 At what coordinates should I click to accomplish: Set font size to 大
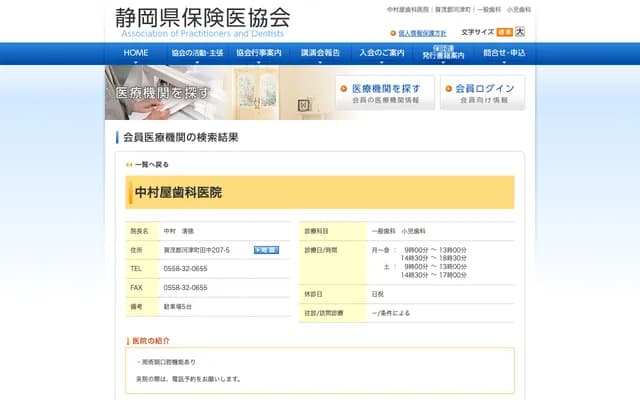pos(519,32)
